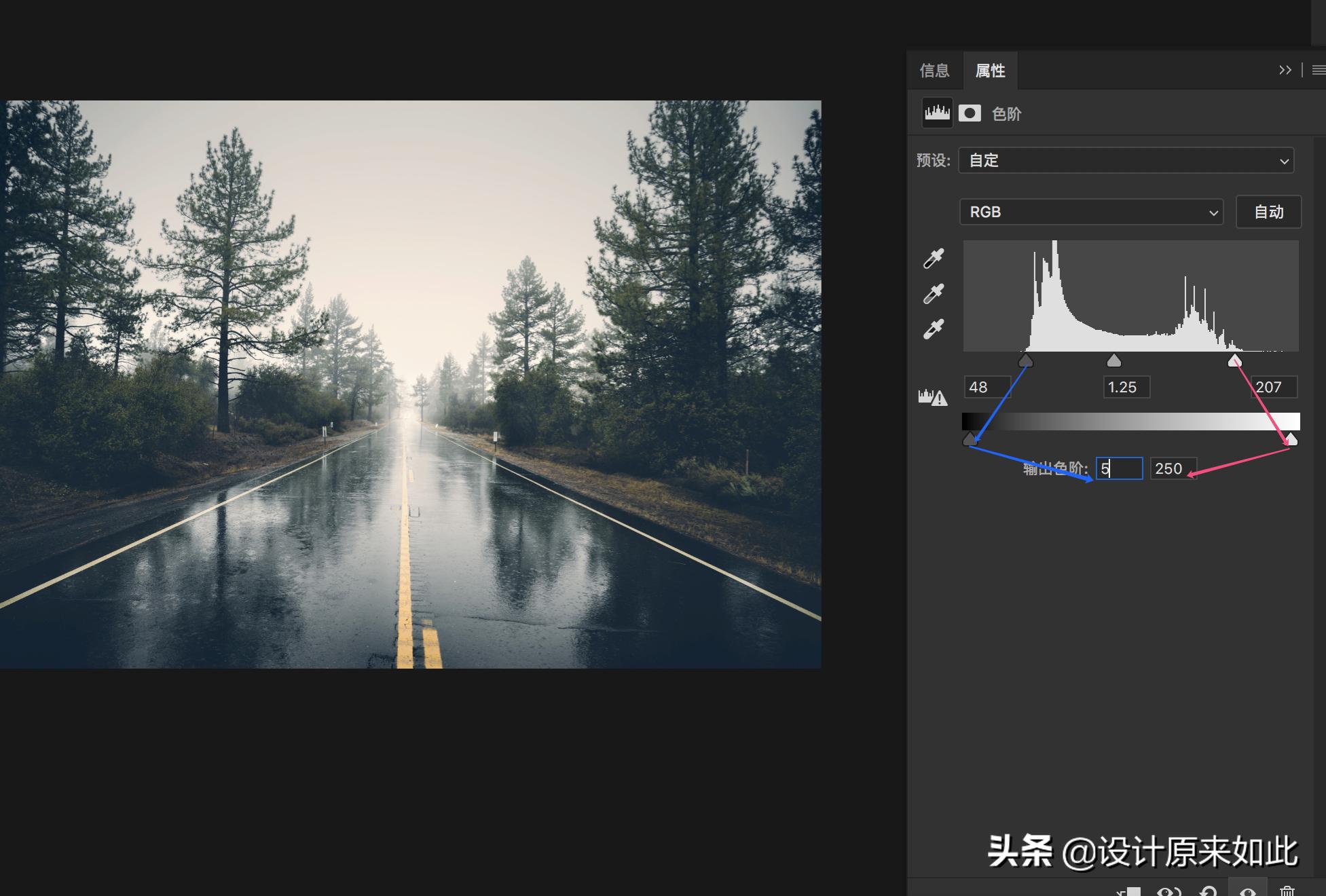Viewport: 1326px width, 896px height.
Task: Open the RGB channel dropdown
Action: coord(1091,212)
